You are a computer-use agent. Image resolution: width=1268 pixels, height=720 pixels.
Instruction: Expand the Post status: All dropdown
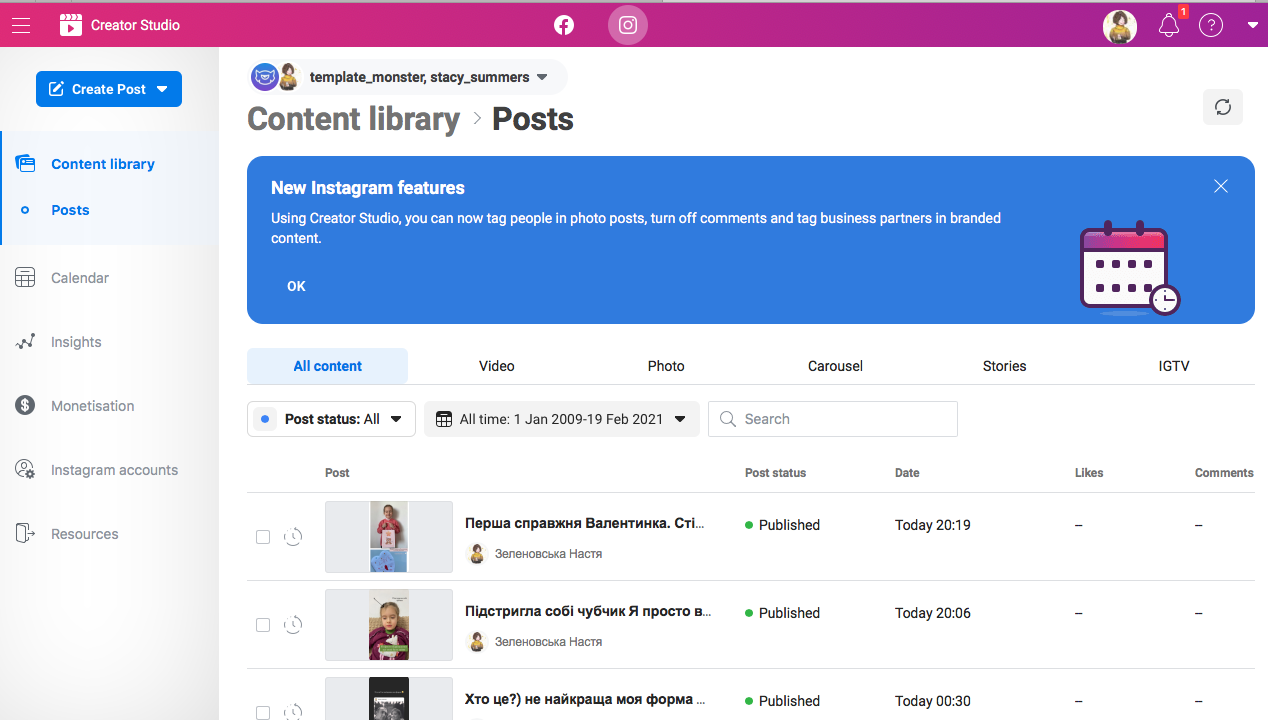331,419
